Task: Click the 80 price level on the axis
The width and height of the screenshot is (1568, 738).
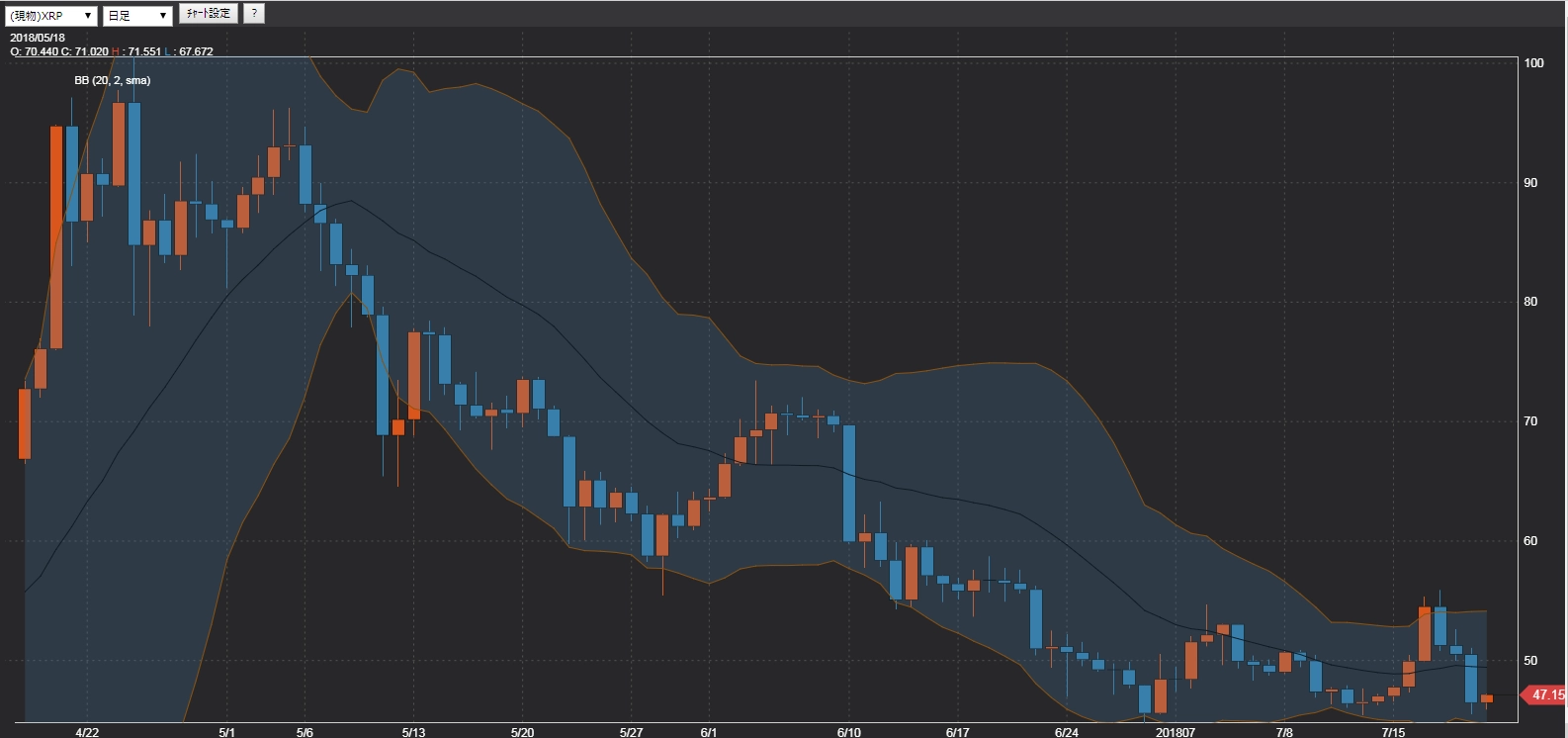Action: click(1530, 302)
